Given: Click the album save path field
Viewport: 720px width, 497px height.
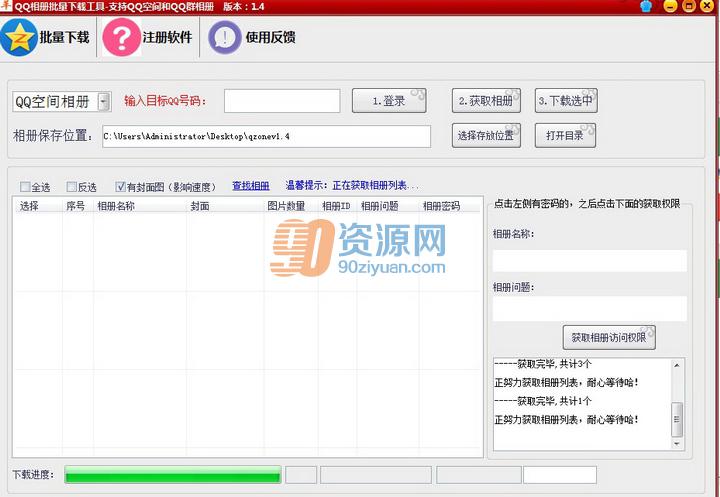Looking at the screenshot, I should [x=266, y=136].
